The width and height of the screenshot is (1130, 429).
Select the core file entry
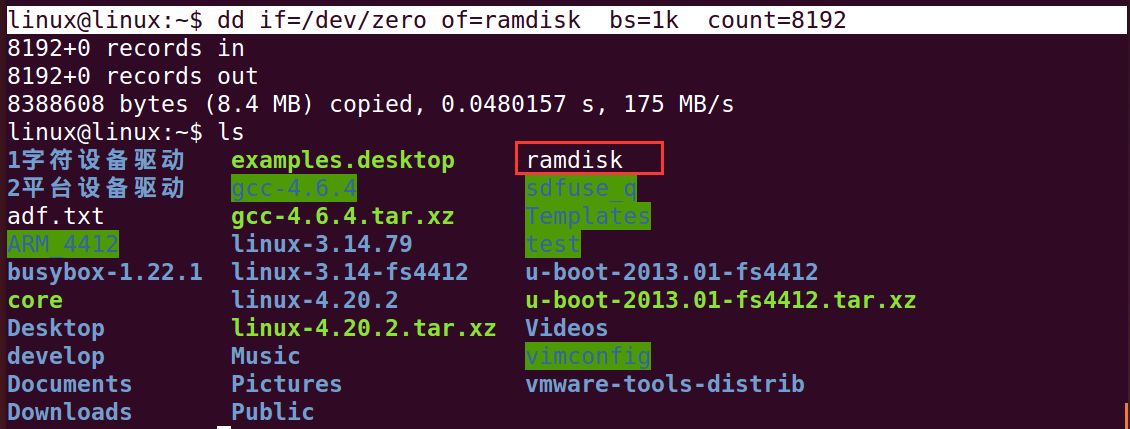click(x=35, y=300)
